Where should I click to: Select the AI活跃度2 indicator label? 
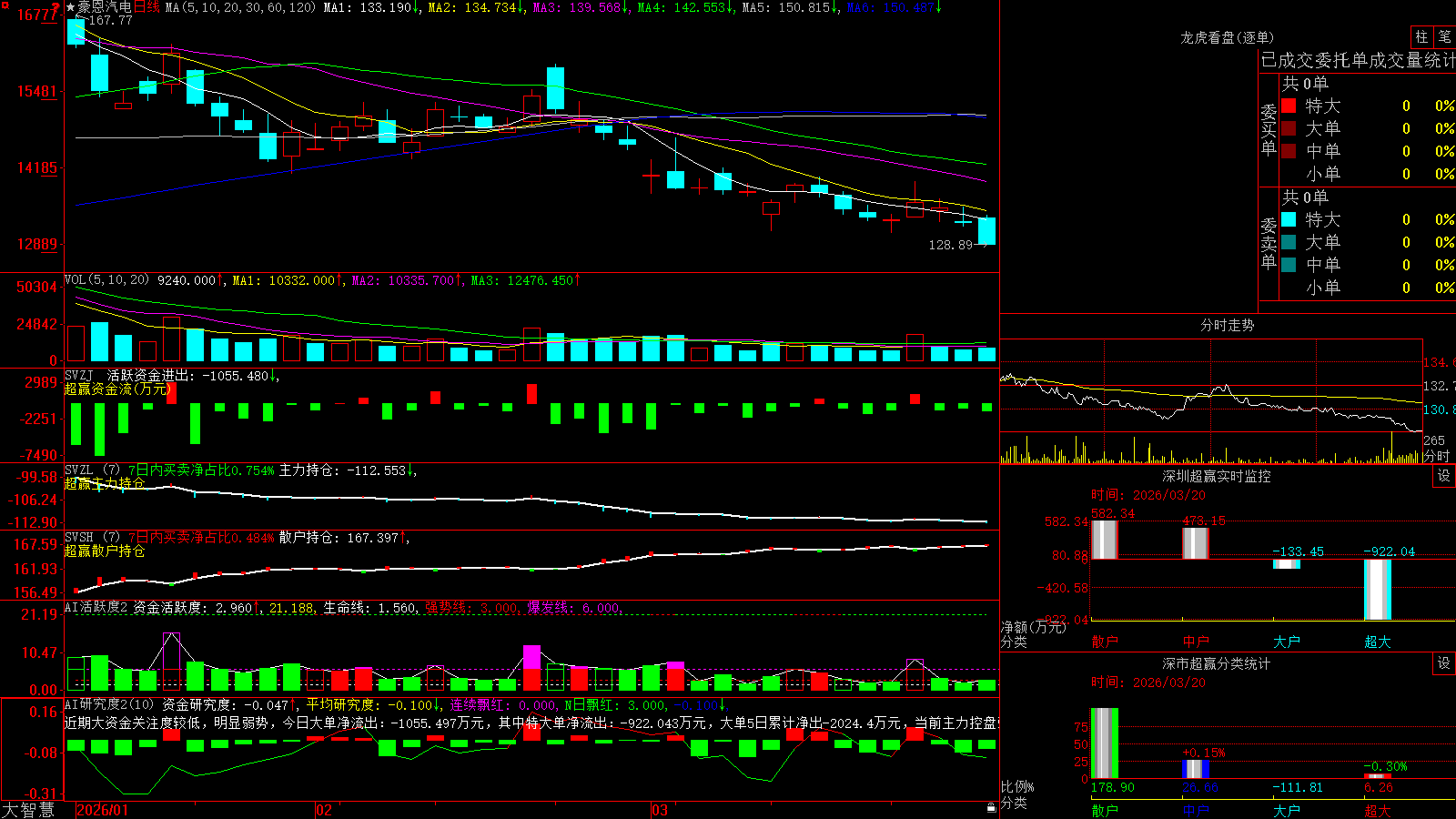point(96,607)
